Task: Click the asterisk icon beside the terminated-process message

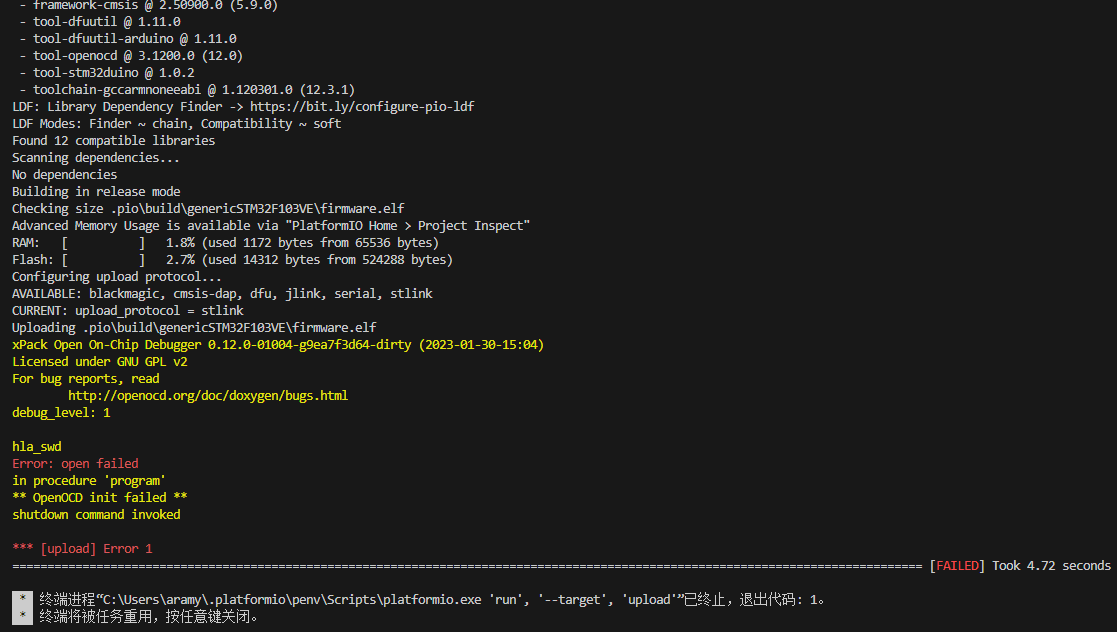Action: pos(22,600)
